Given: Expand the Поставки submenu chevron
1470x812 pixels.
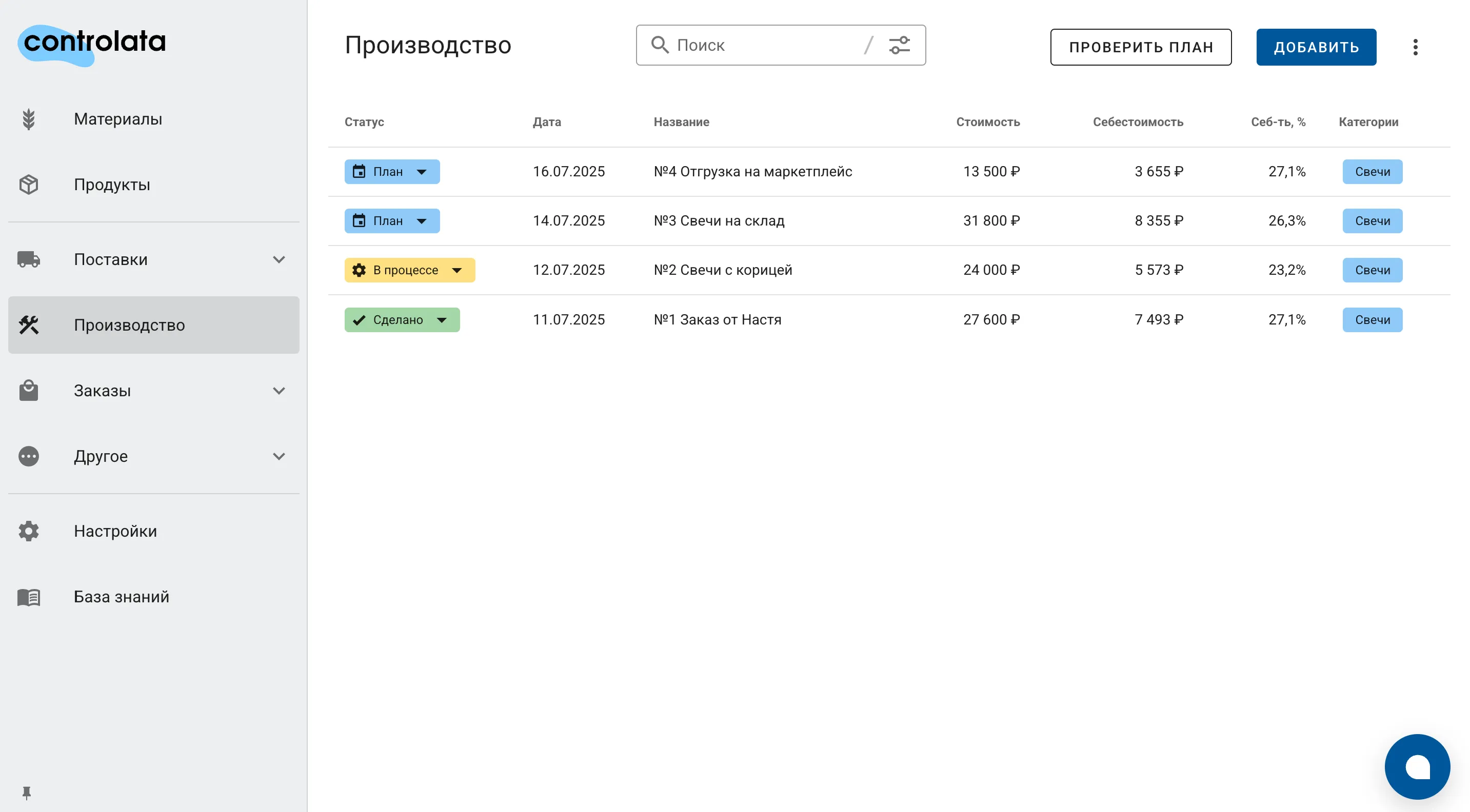Looking at the screenshot, I should pyautogui.click(x=279, y=259).
